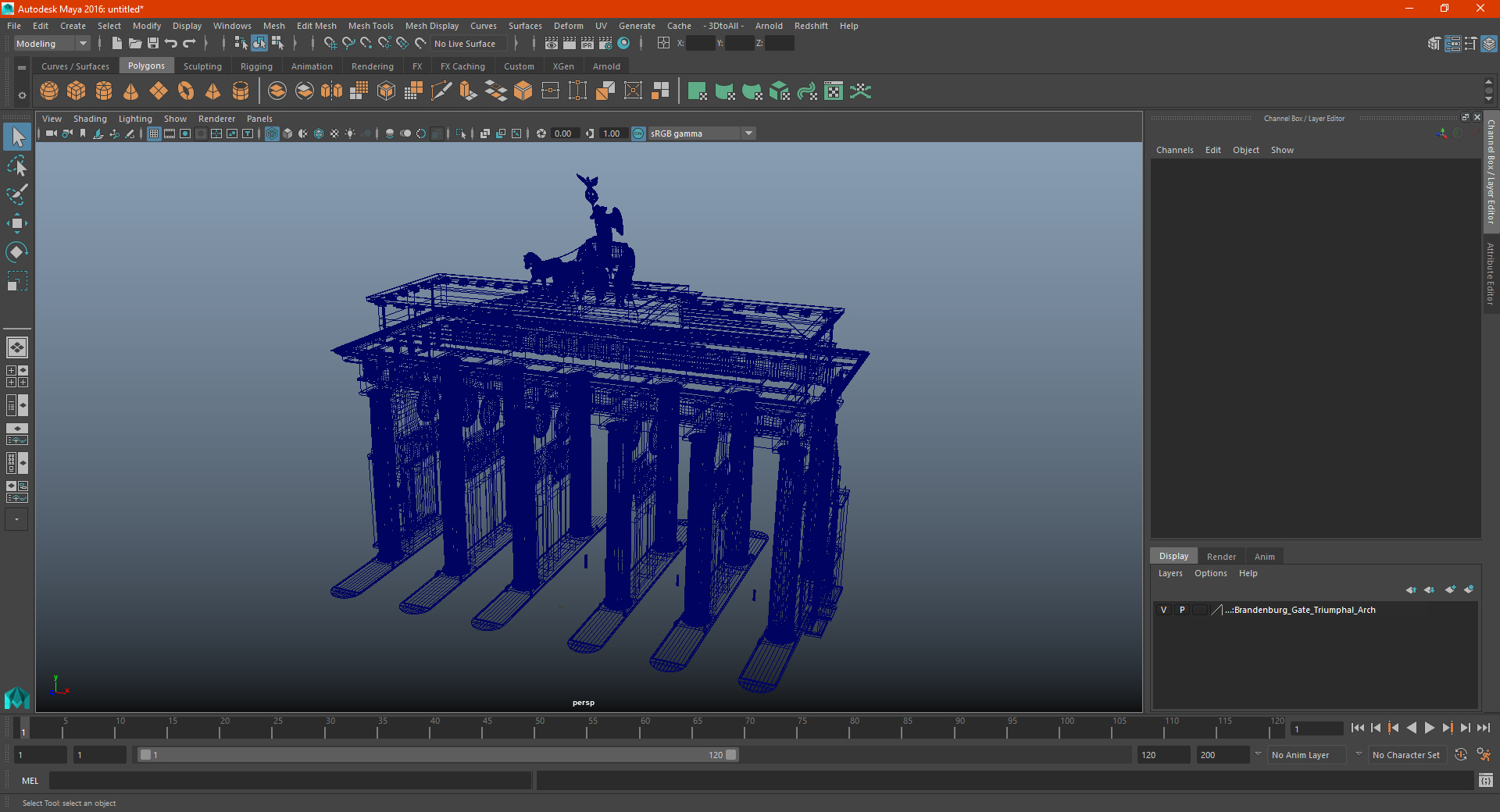Viewport: 1500px width, 812px height.
Task: Select the Rotate tool in the toolbox
Action: tap(16, 252)
